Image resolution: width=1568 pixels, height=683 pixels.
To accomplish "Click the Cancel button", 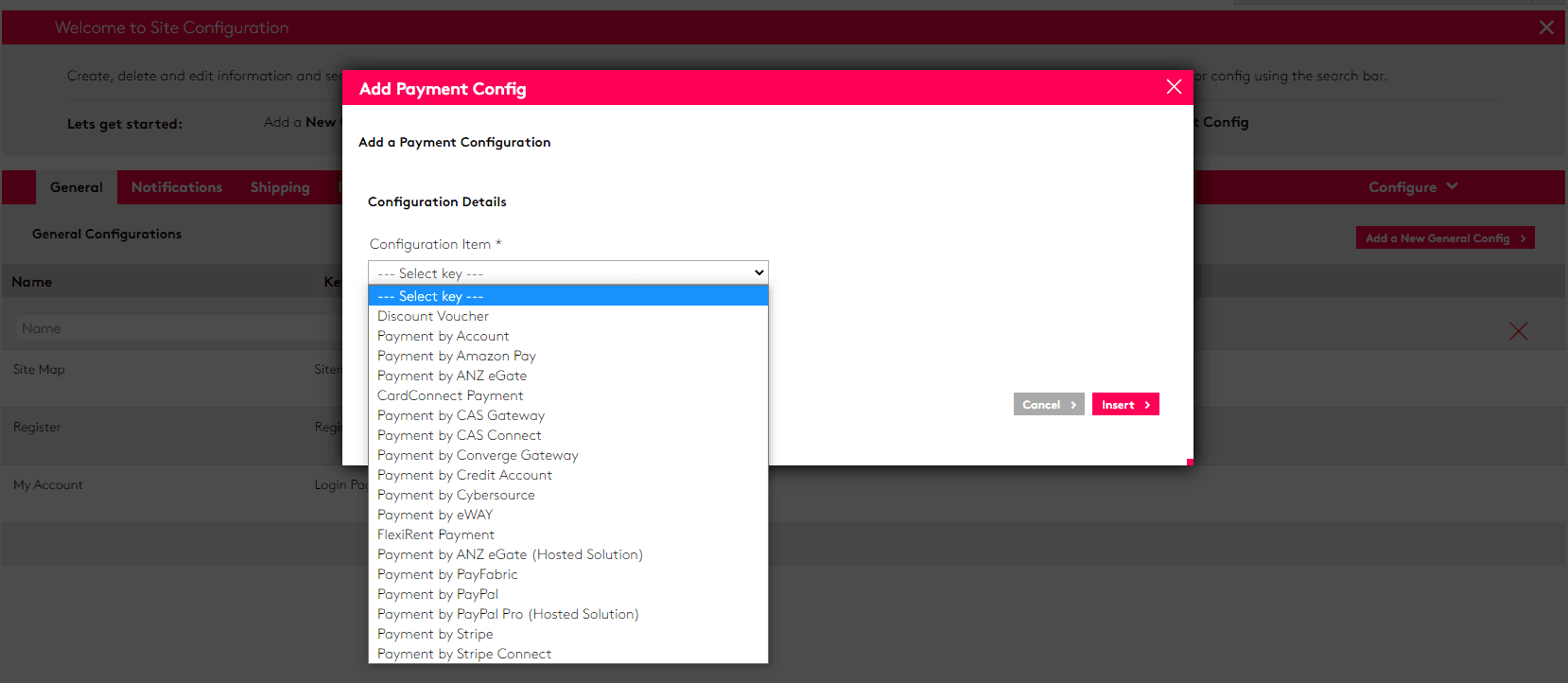I will [x=1049, y=404].
